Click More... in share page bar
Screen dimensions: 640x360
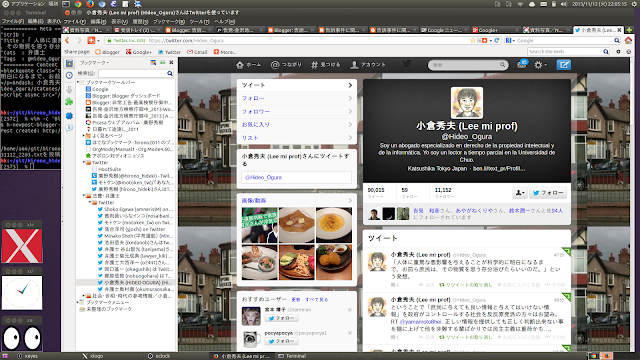pos(225,52)
